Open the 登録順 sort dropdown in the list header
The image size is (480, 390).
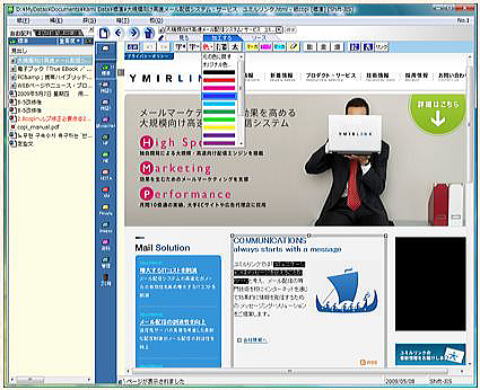(70, 41)
